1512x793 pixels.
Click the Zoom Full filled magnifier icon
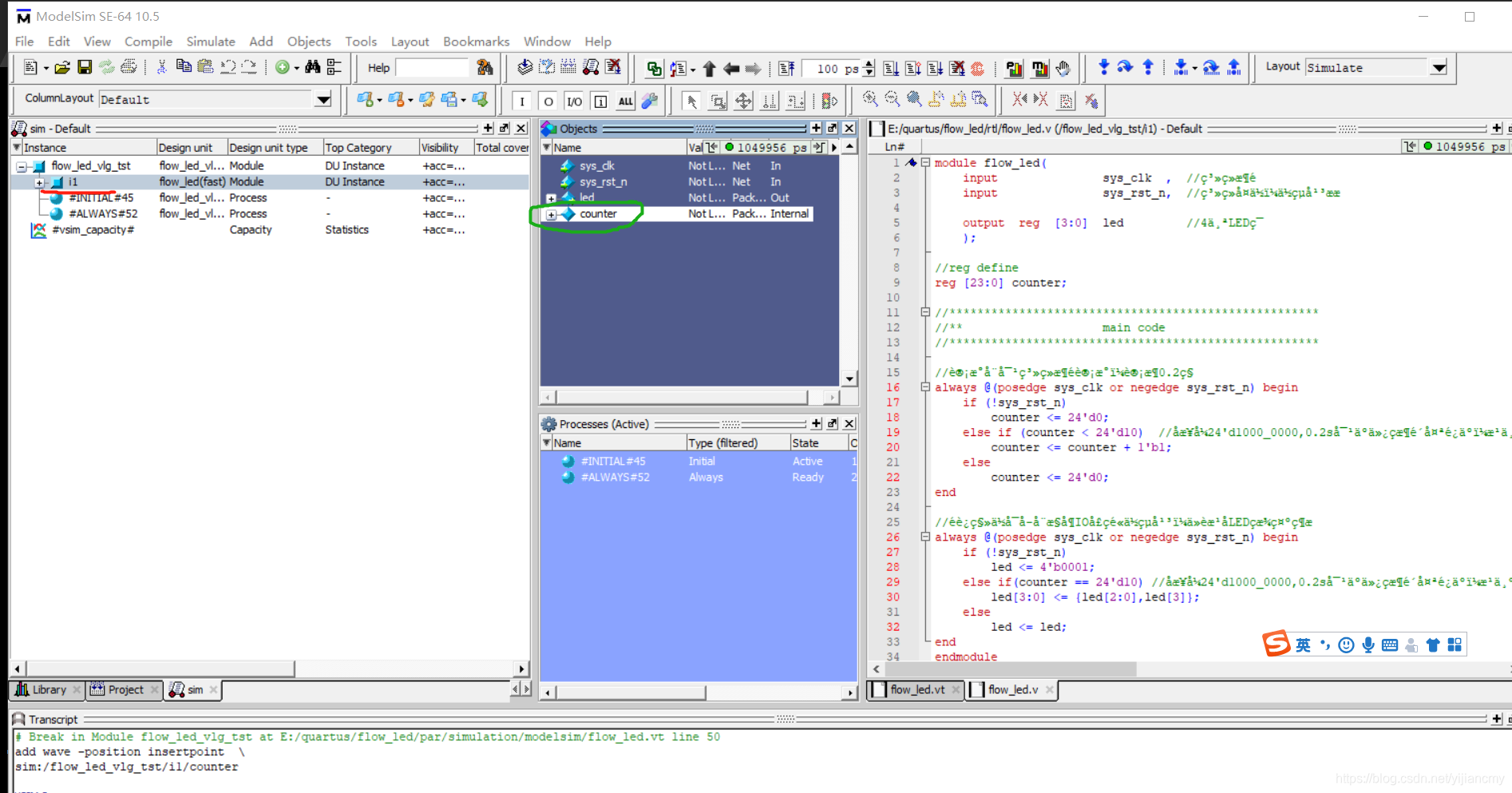point(914,99)
